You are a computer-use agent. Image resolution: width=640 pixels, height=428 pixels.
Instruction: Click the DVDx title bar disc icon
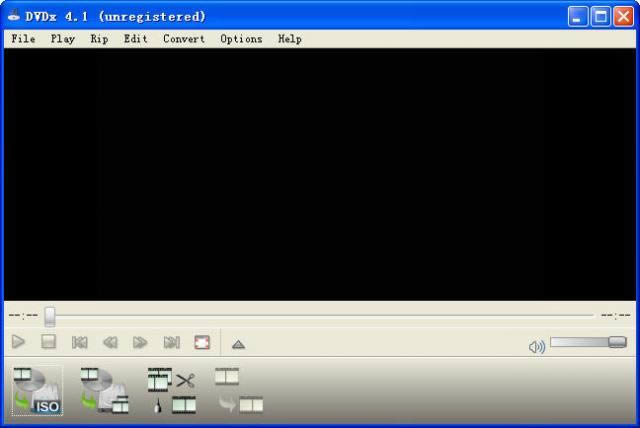click(13, 16)
